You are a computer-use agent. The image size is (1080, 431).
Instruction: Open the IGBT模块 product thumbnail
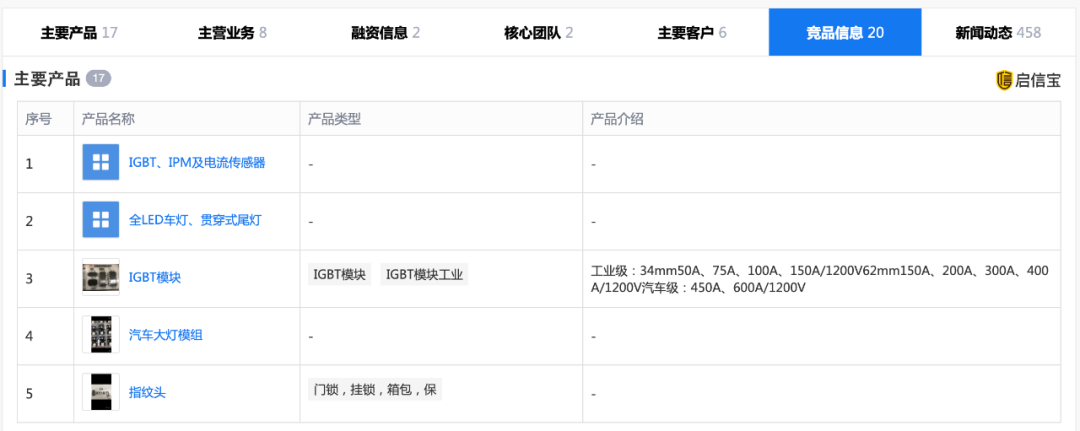point(101,277)
